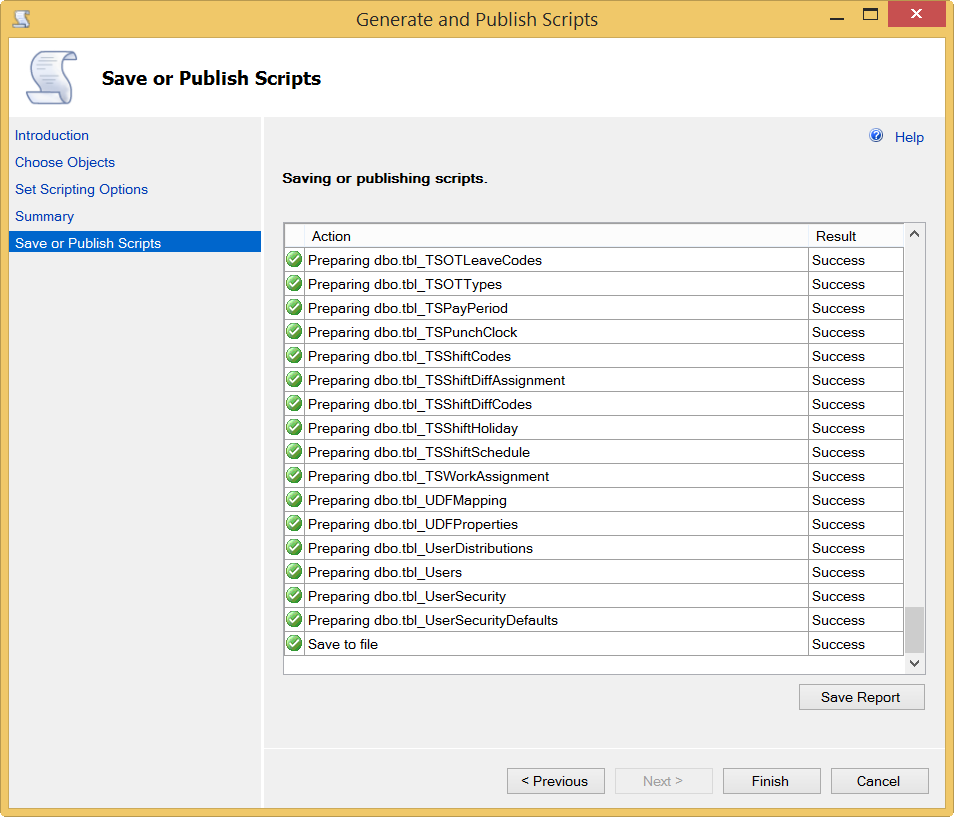Click the script scroll icon in title bar
The image size is (954, 817).
click(x=22, y=19)
